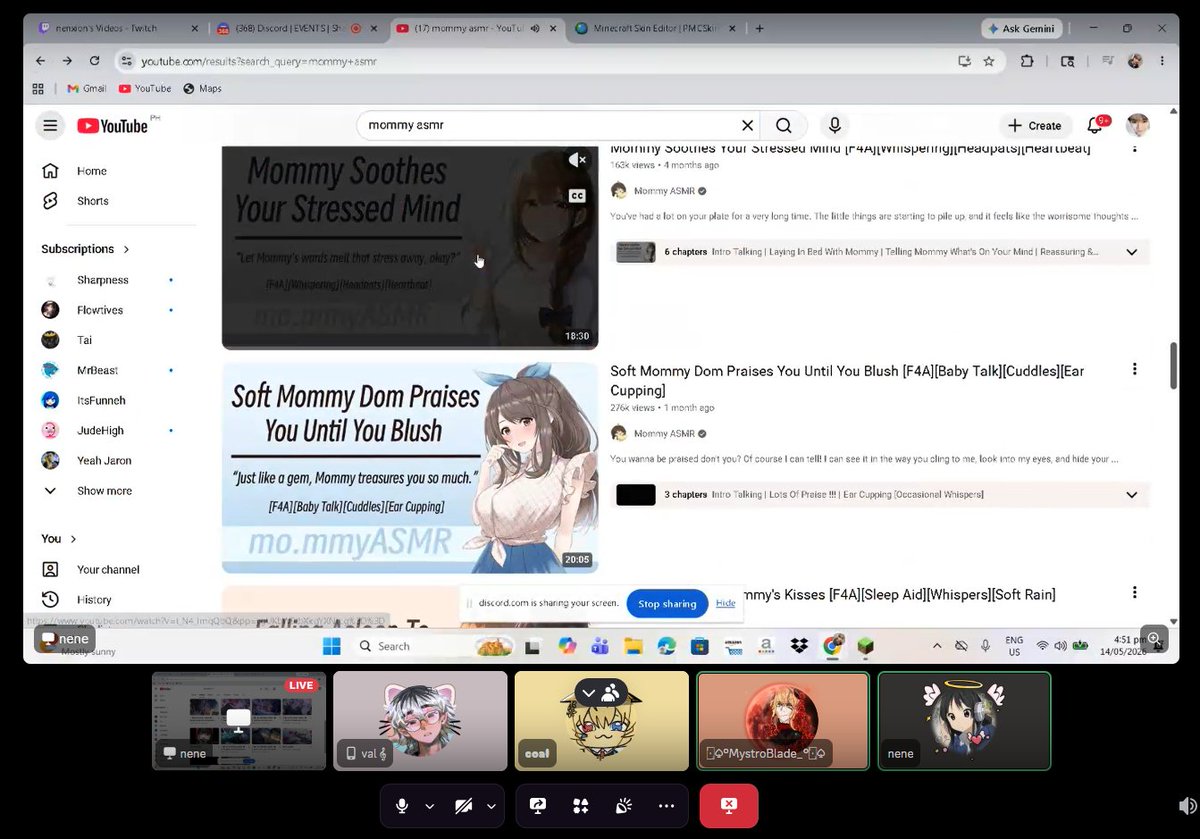The height and width of the screenshot is (839, 1200).
Task: Bookmark this page with the star icon
Action: click(x=989, y=61)
